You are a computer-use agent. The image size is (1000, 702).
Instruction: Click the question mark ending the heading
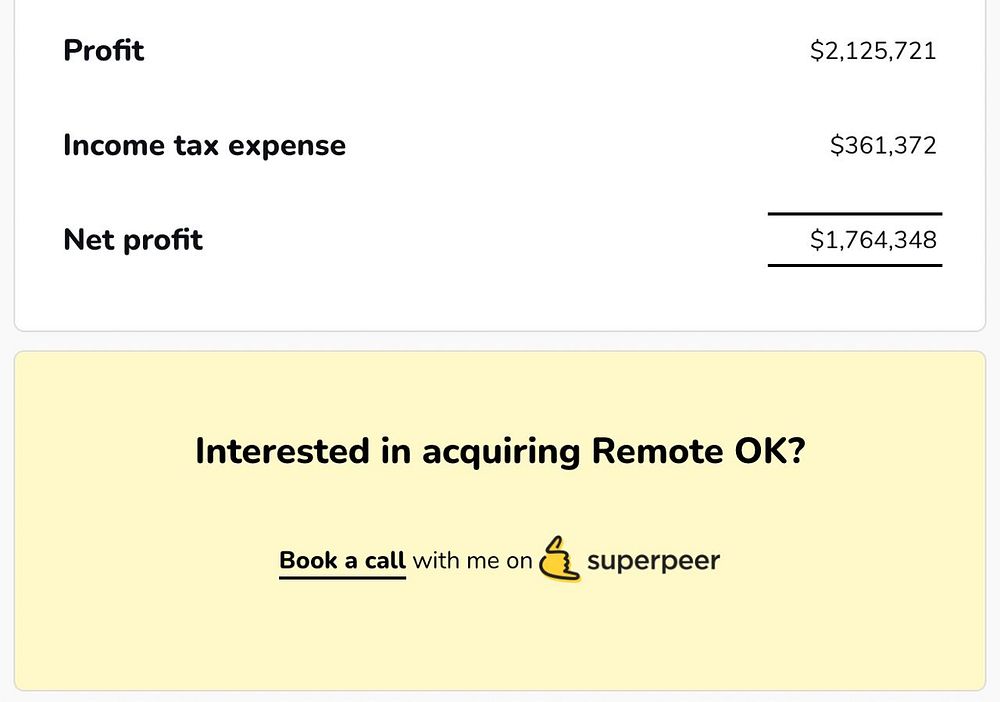[795, 451]
